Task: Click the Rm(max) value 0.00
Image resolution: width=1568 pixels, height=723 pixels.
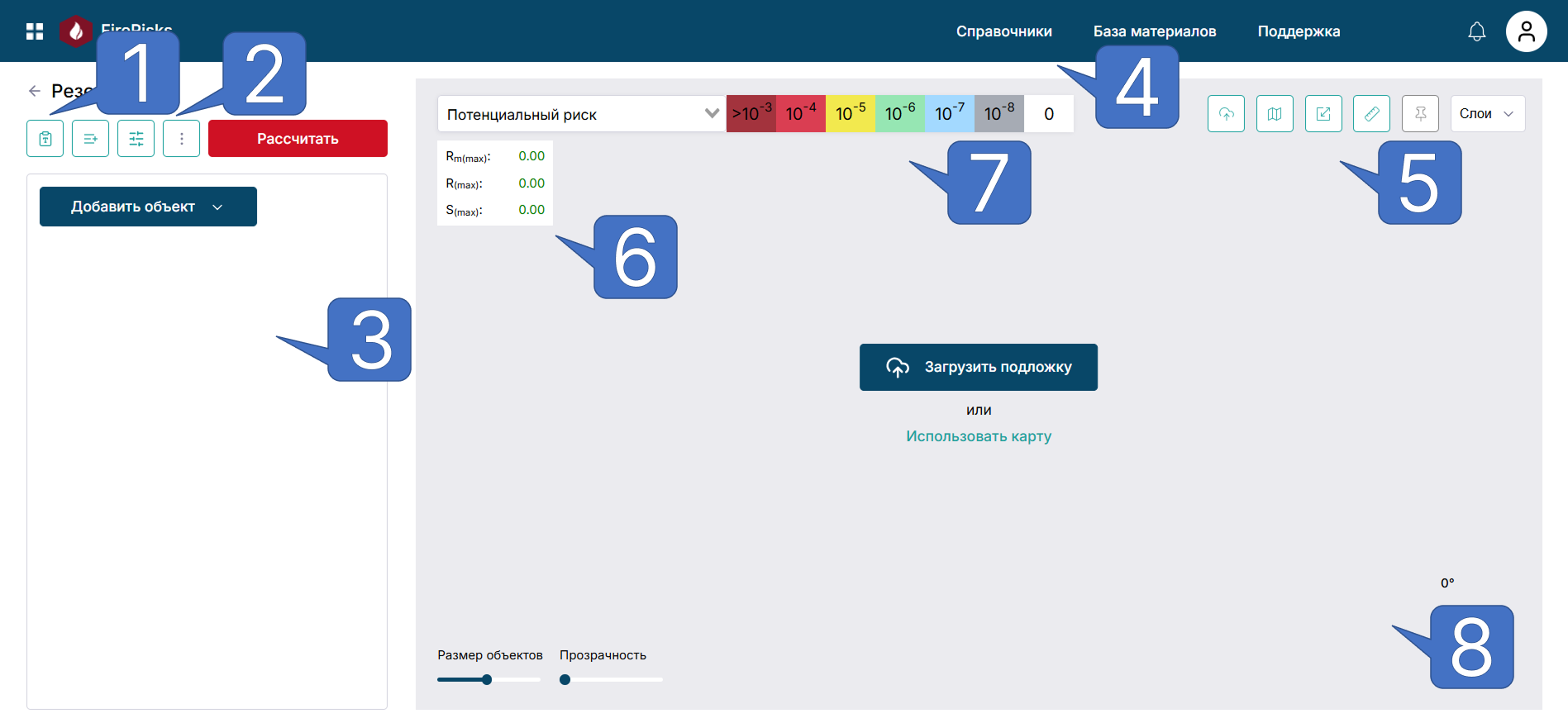Action: pyautogui.click(x=531, y=156)
